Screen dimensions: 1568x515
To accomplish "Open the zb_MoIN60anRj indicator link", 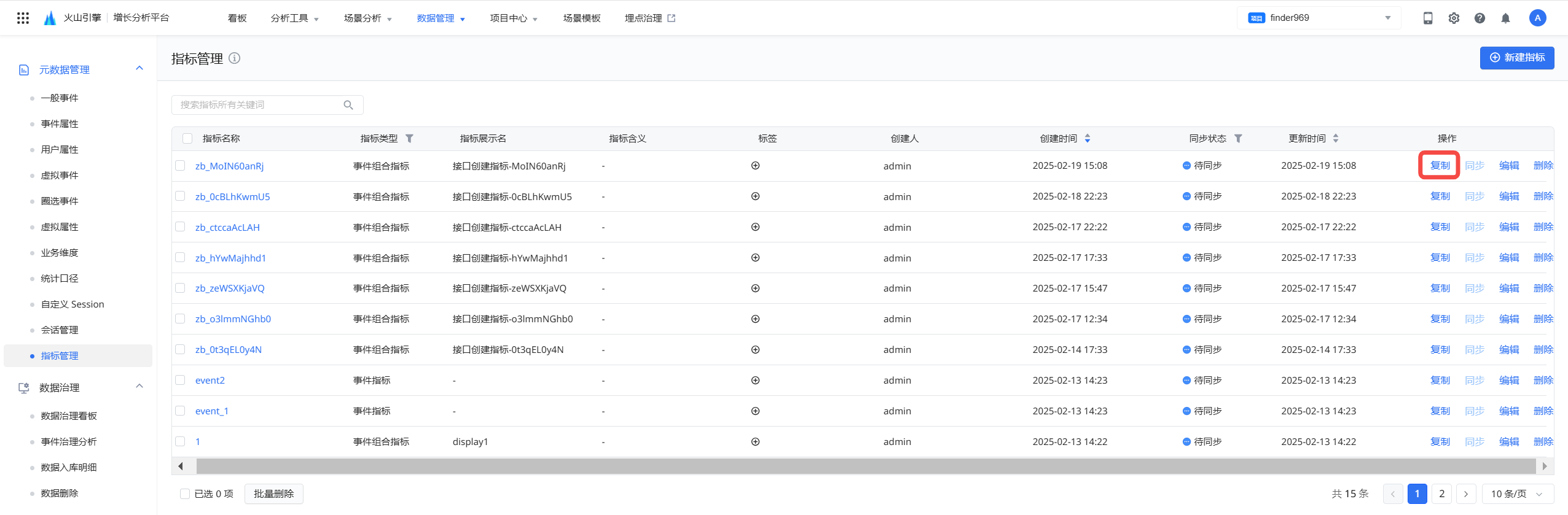I will (x=229, y=166).
